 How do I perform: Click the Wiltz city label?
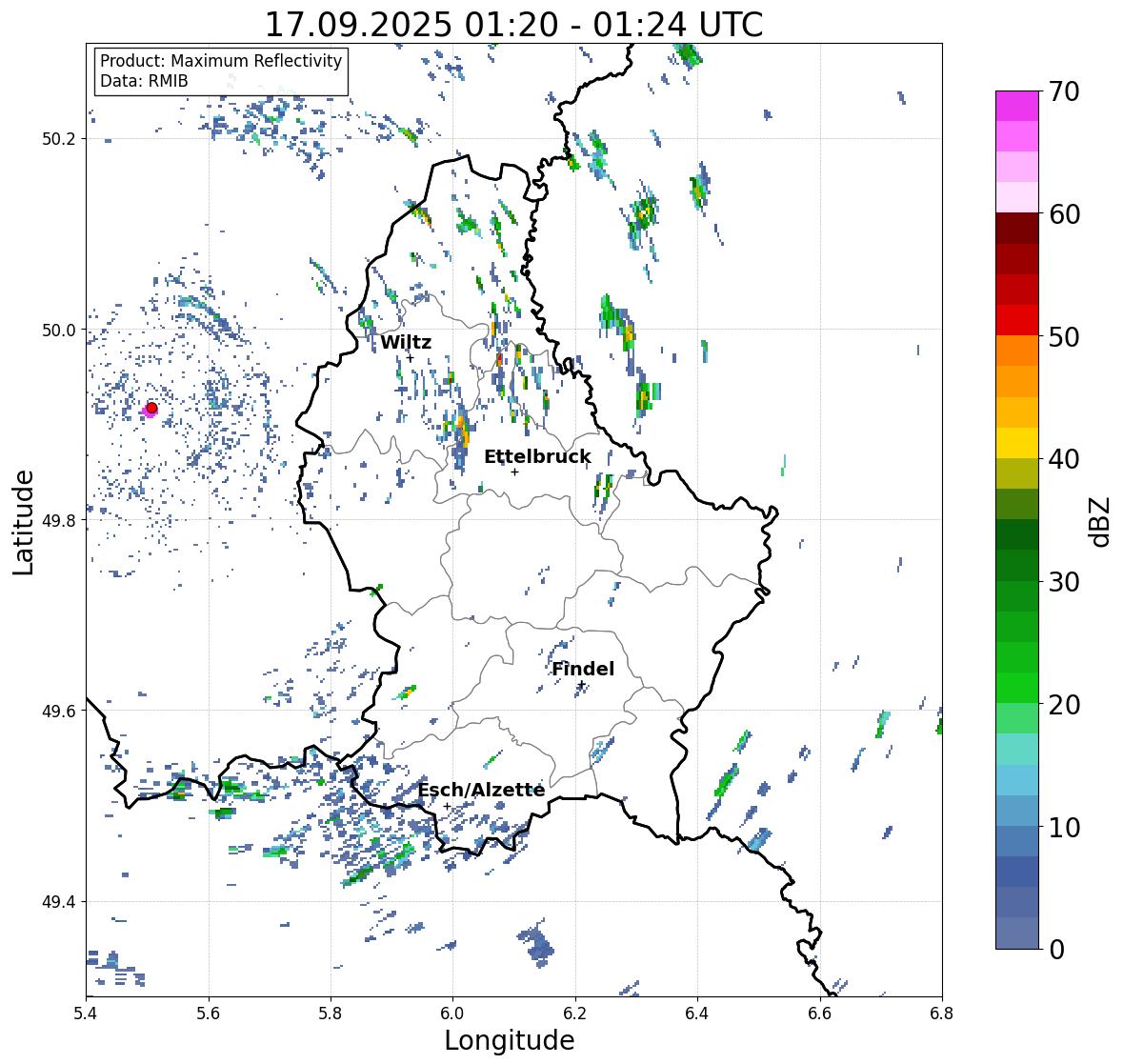(x=406, y=342)
